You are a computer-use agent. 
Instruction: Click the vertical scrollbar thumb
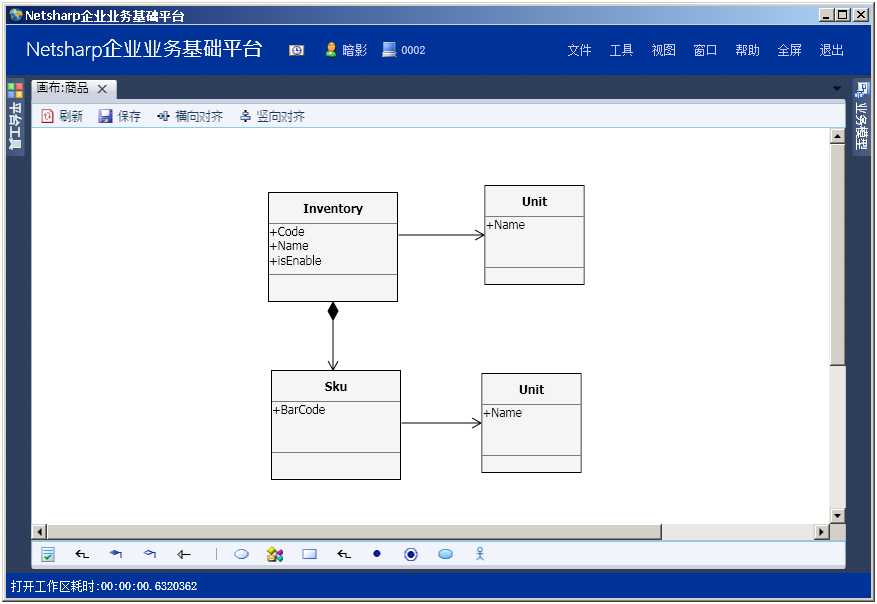click(837, 254)
